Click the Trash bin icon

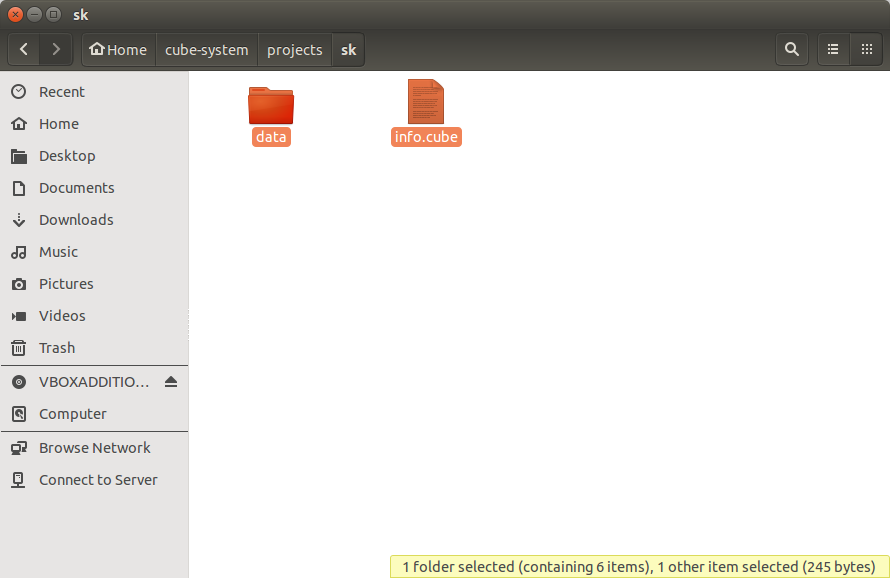point(19,347)
